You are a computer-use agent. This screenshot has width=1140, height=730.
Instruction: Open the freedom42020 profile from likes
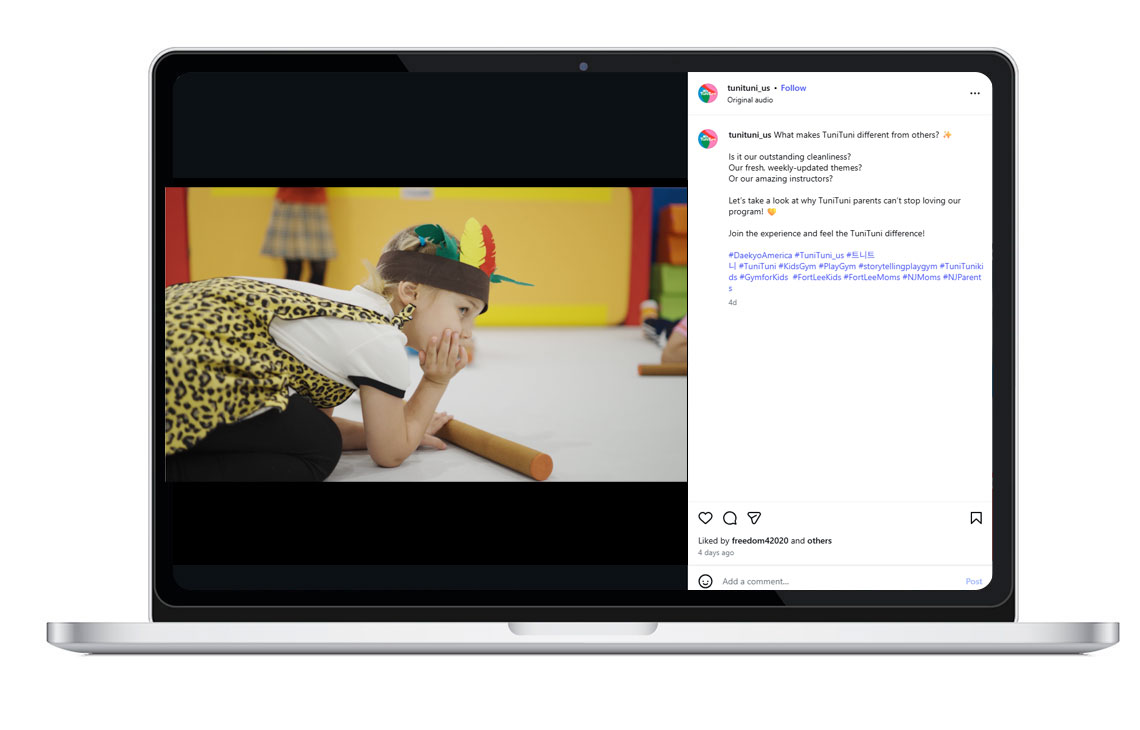point(760,541)
